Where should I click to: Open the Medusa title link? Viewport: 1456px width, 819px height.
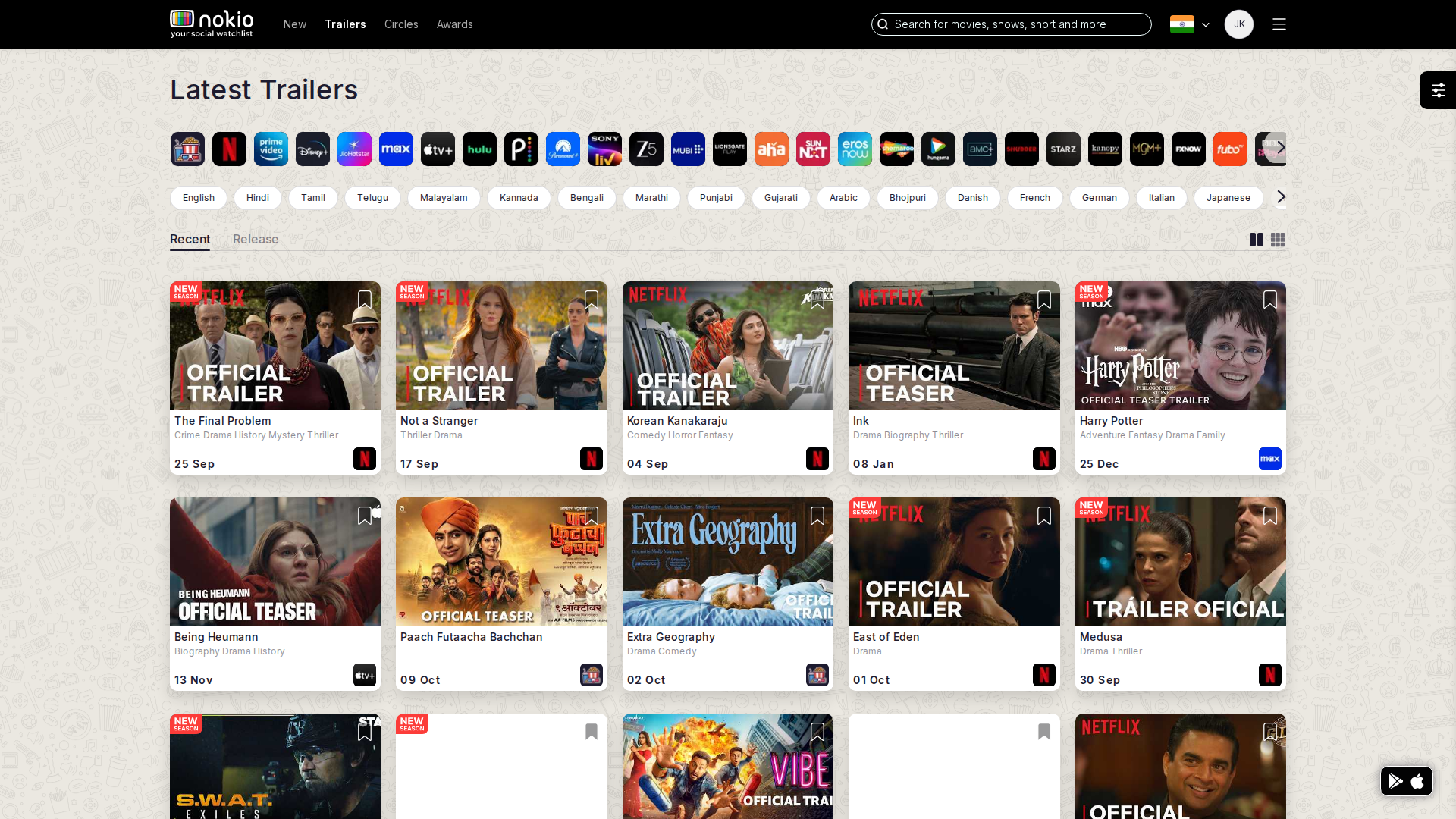click(x=1101, y=637)
